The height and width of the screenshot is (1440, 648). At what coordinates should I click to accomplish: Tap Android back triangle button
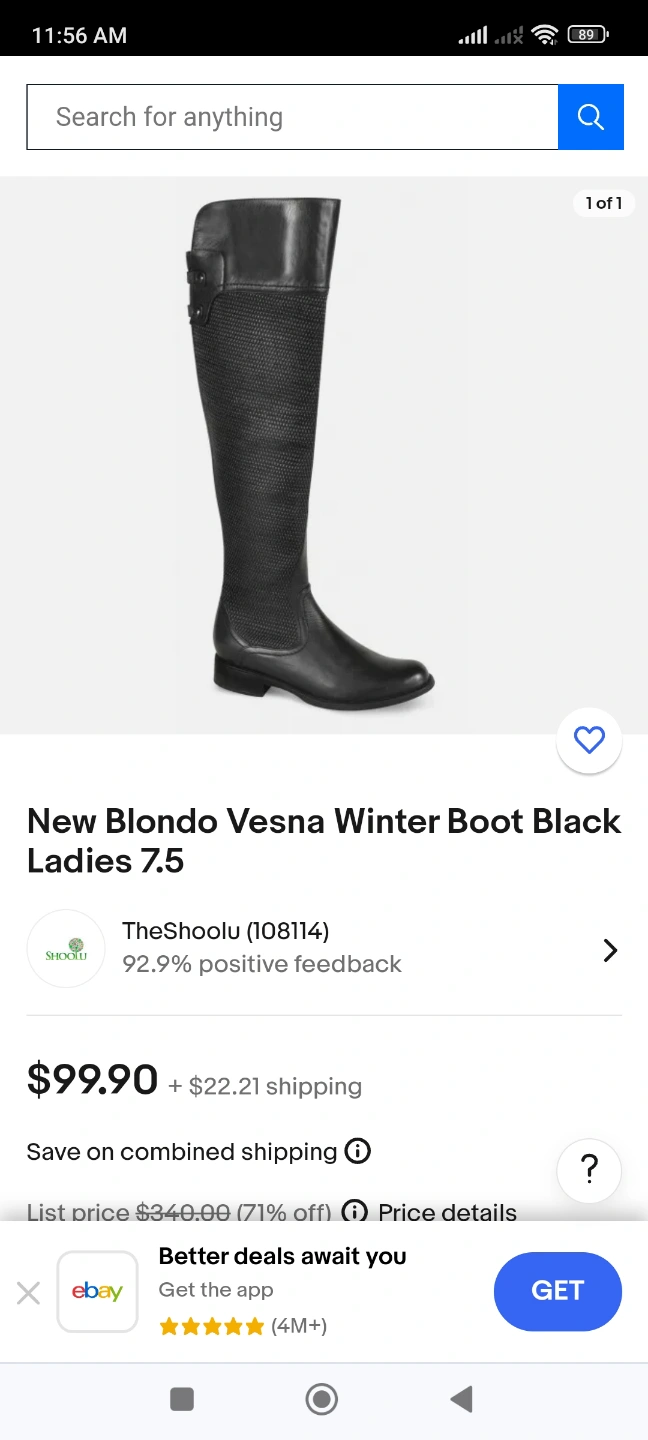(461, 1398)
